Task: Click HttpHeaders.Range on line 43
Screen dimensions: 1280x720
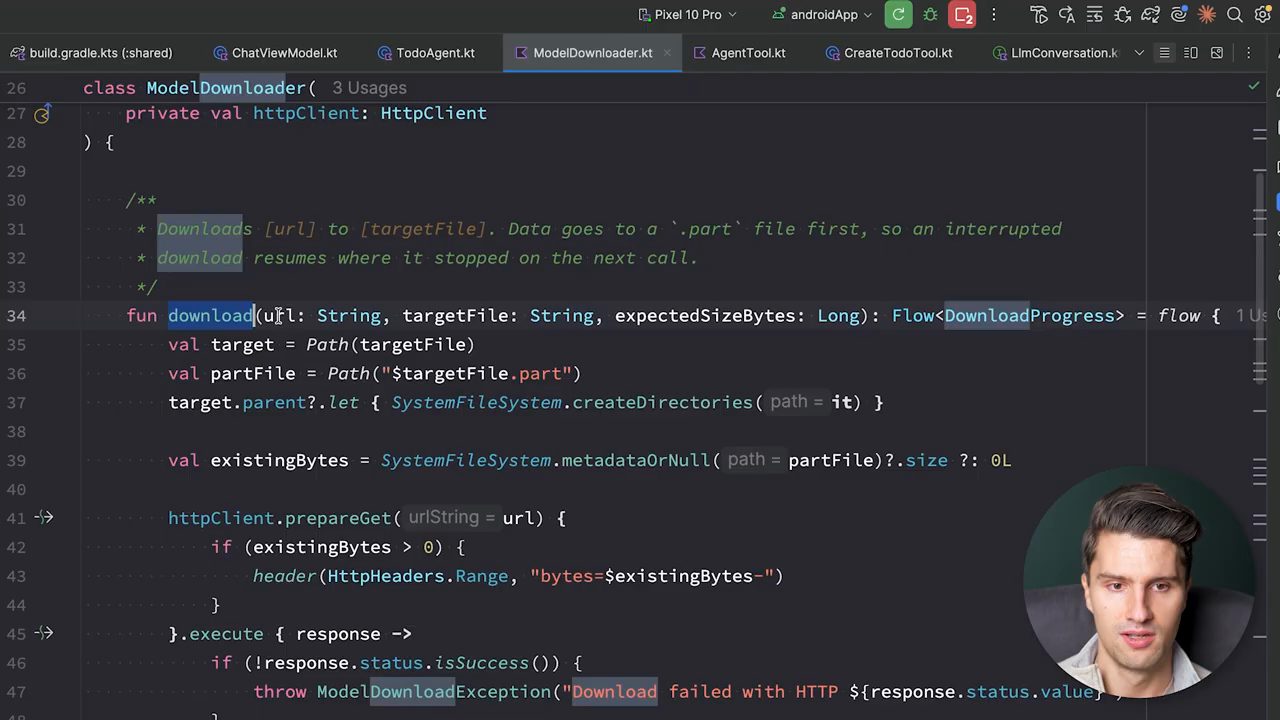Action: 418,576
